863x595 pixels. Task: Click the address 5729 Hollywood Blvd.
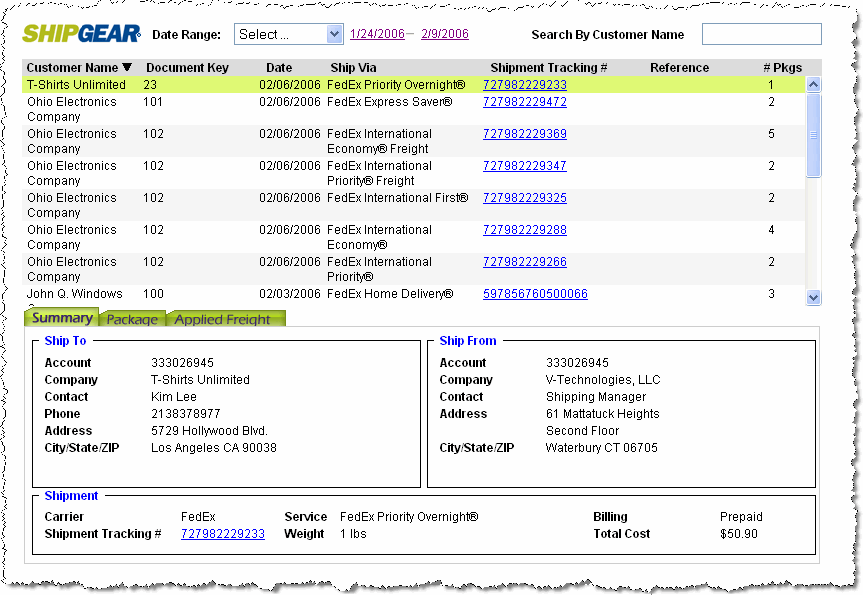click(x=209, y=431)
